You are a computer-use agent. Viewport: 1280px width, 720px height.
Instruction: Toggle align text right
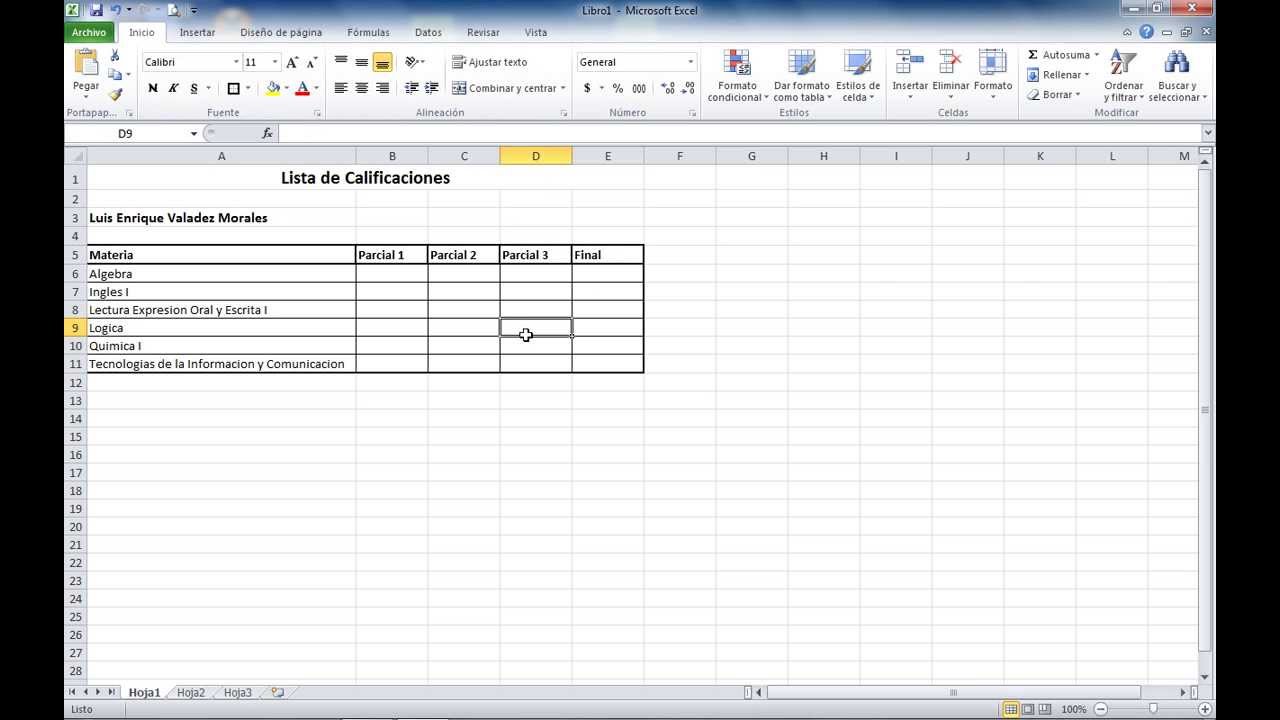tap(382, 88)
